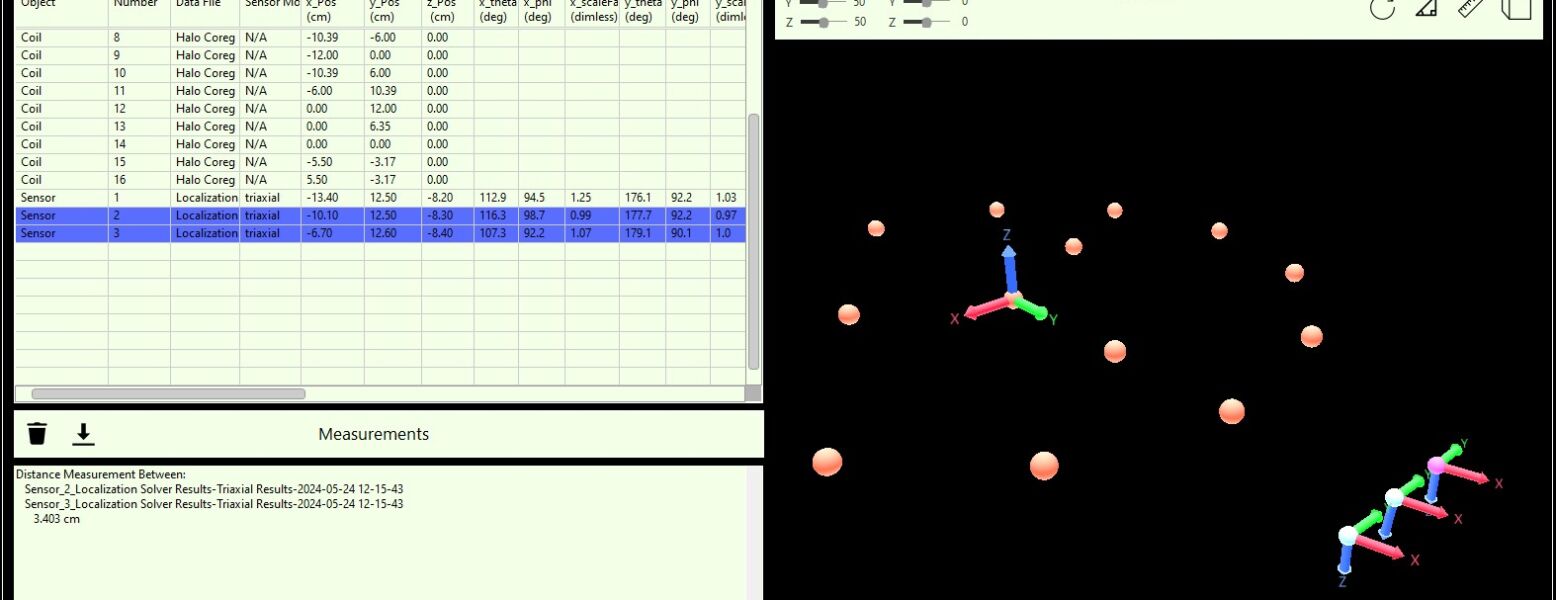Select the Coil 11 table row
This screenshot has height=600, width=1556.
coord(380,91)
